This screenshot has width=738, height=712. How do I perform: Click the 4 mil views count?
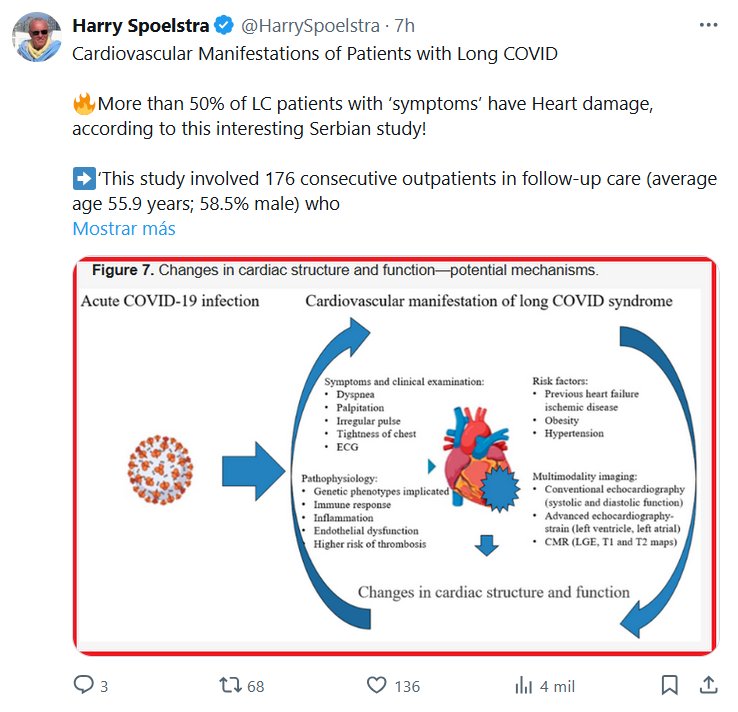coord(557,686)
